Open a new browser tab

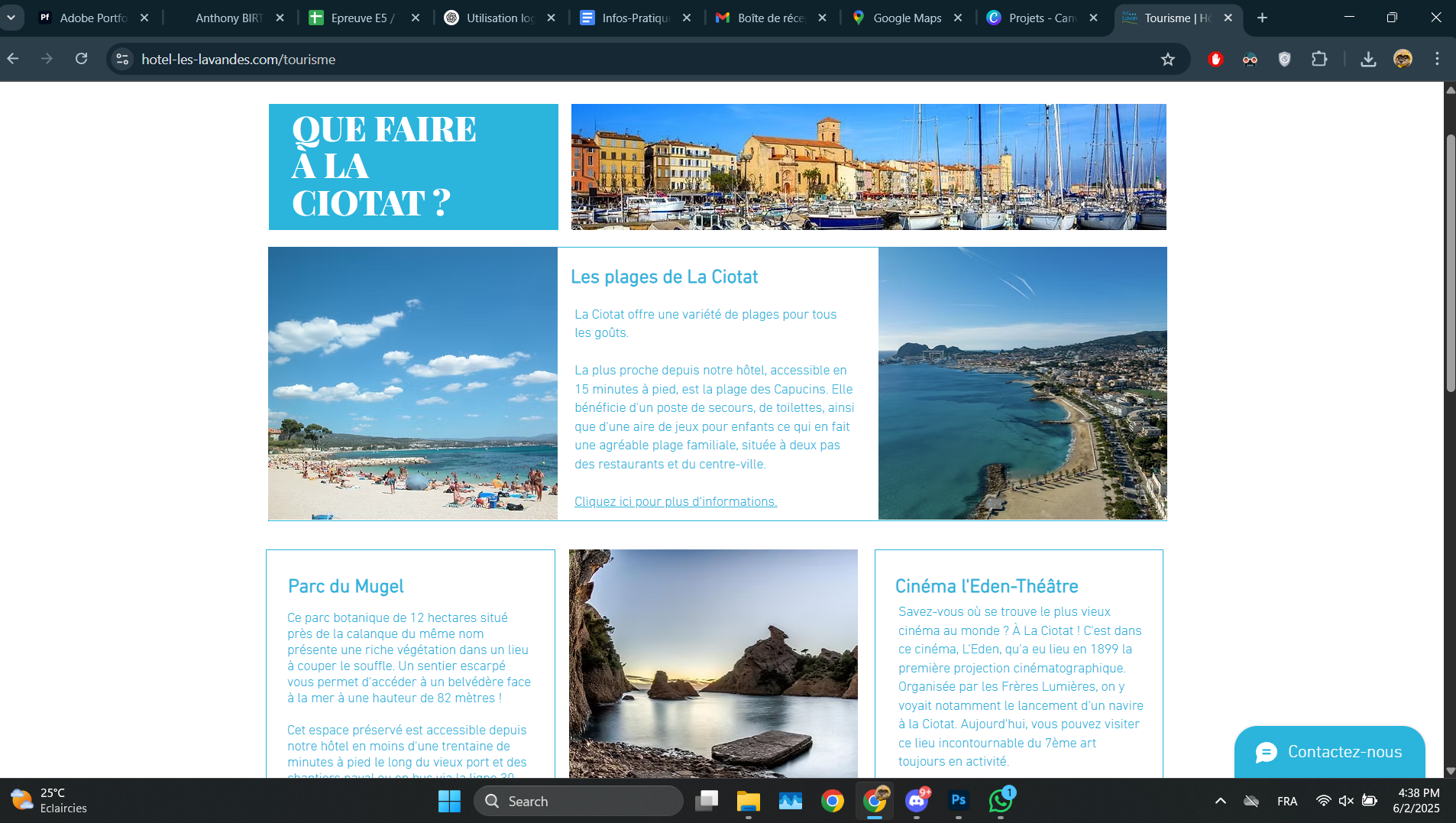click(x=1262, y=18)
